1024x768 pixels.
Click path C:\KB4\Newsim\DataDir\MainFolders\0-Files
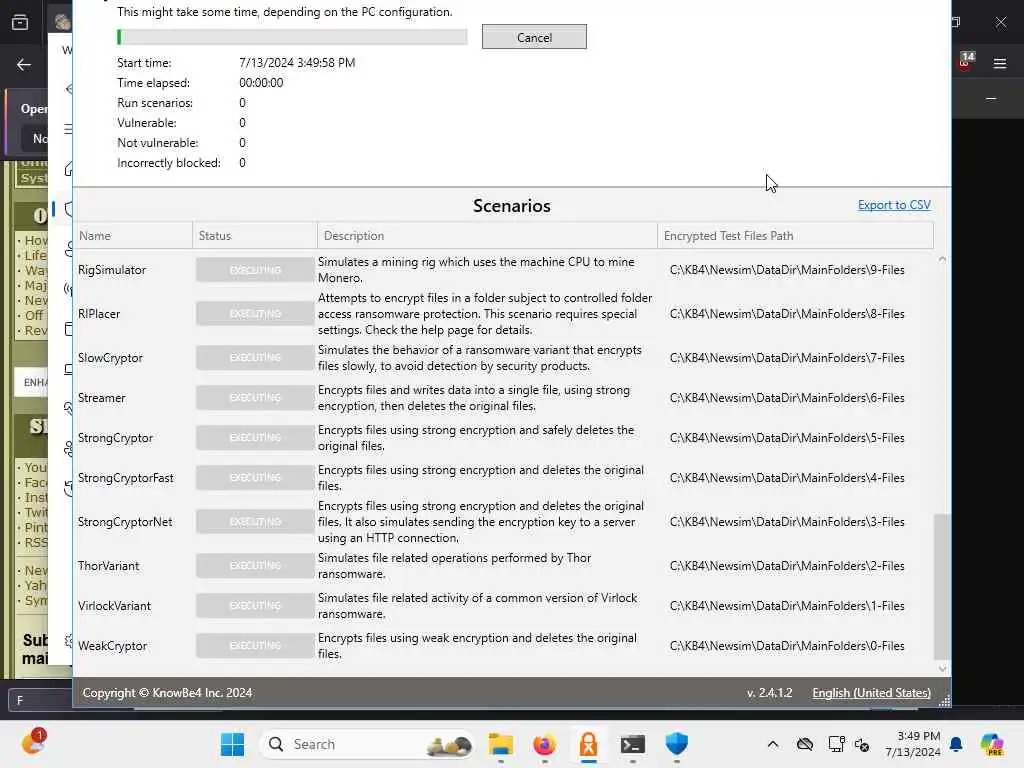click(x=787, y=645)
